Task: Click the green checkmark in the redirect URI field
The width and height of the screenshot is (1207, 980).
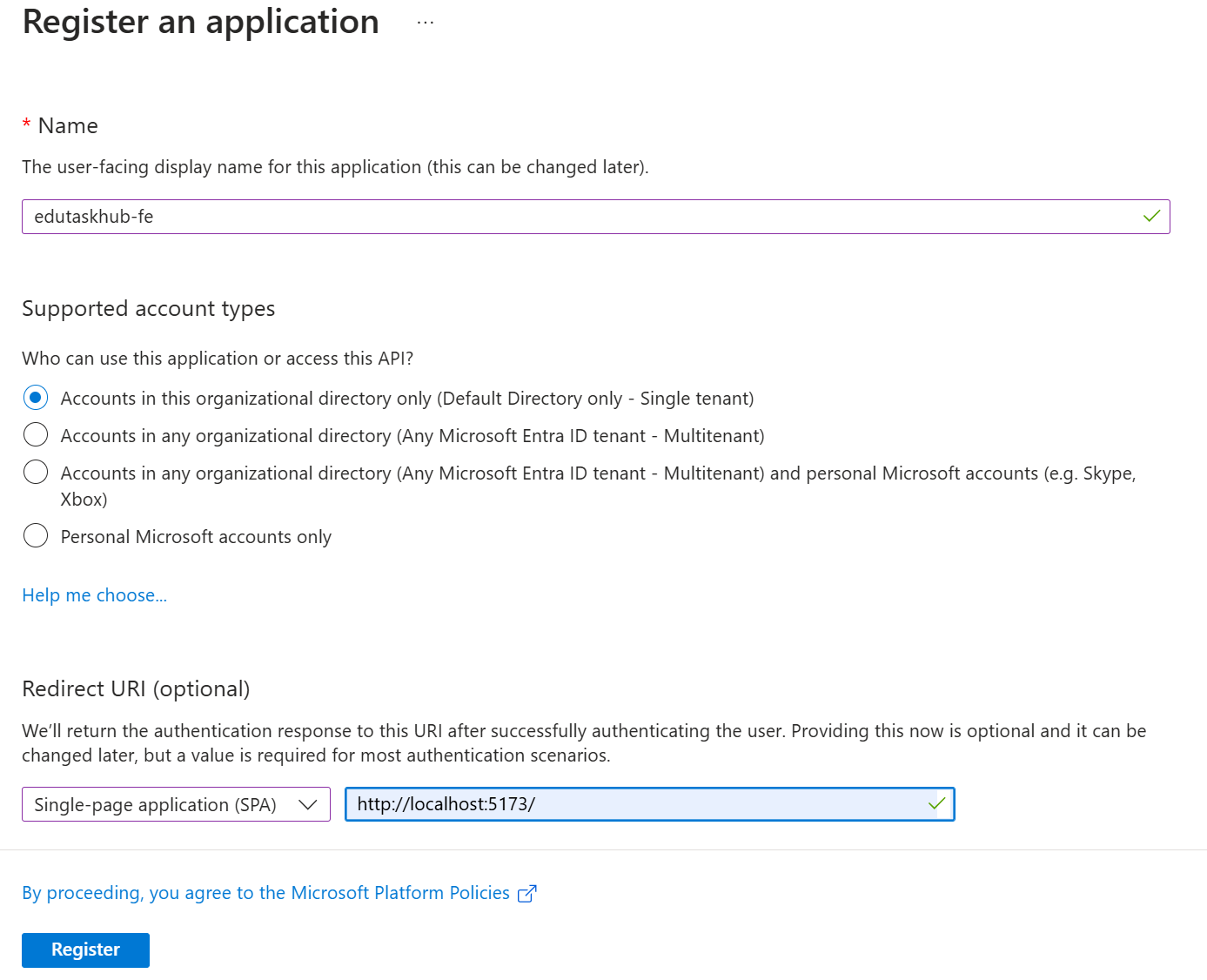Action: (x=936, y=803)
